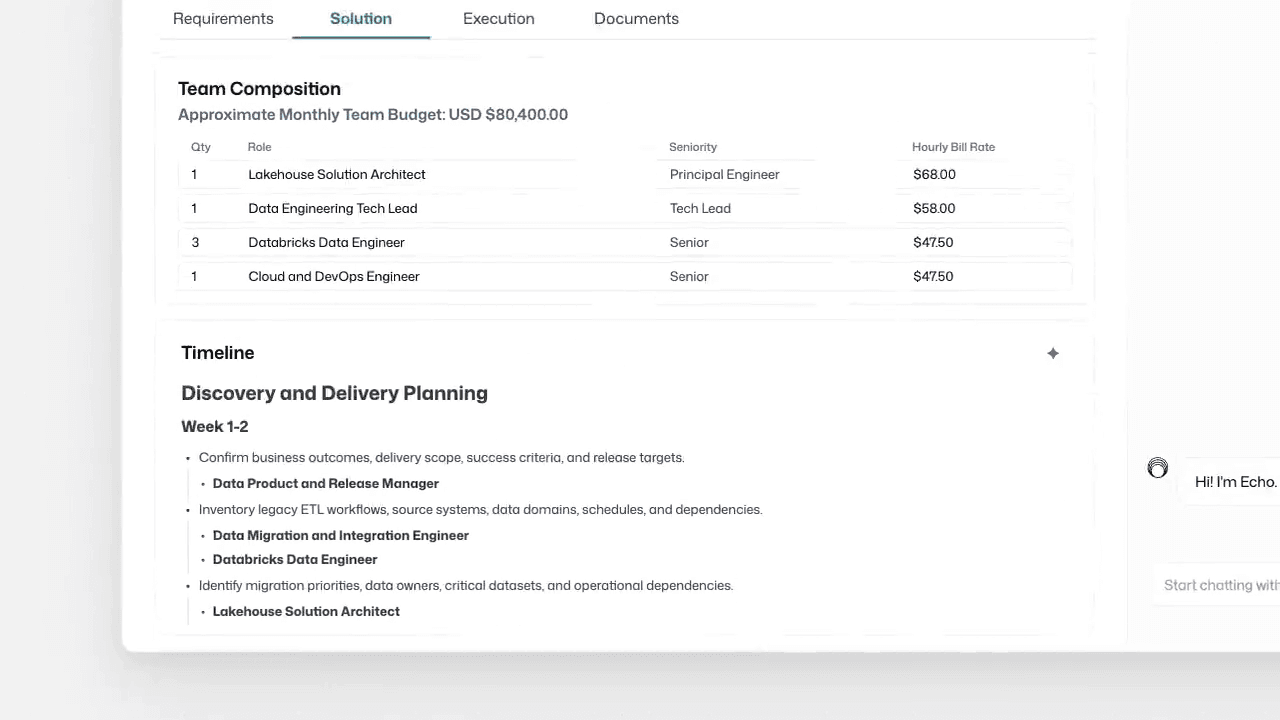The width and height of the screenshot is (1280, 720).
Task: Click the Timeline section heading
Action: tap(218, 353)
